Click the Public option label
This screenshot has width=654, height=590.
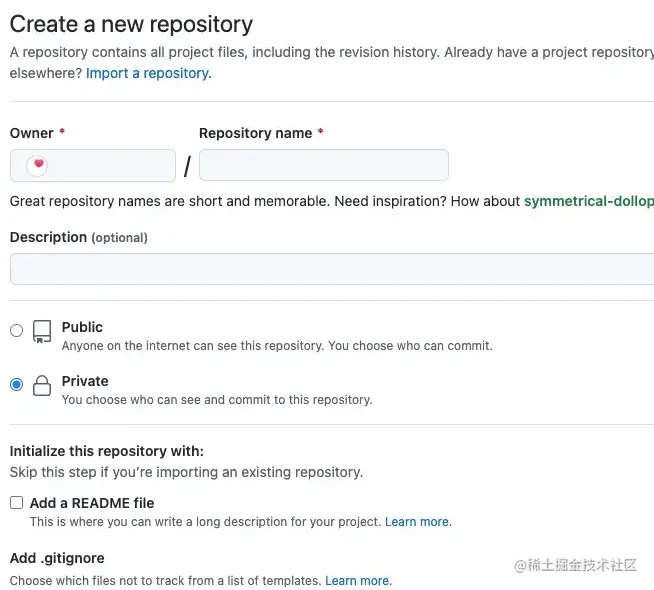[x=82, y=327]
